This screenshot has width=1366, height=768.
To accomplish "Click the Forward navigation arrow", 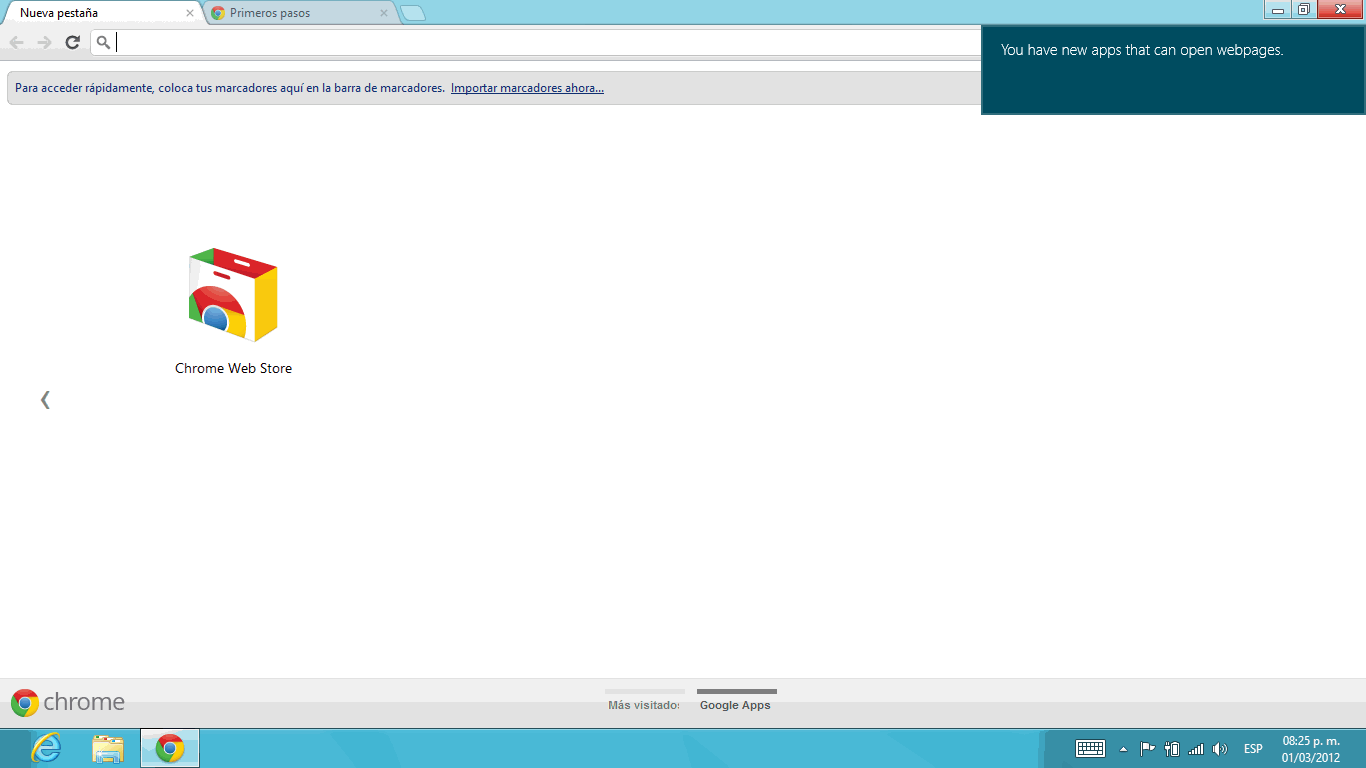I will pyautogui.click(x=44, y=42).
